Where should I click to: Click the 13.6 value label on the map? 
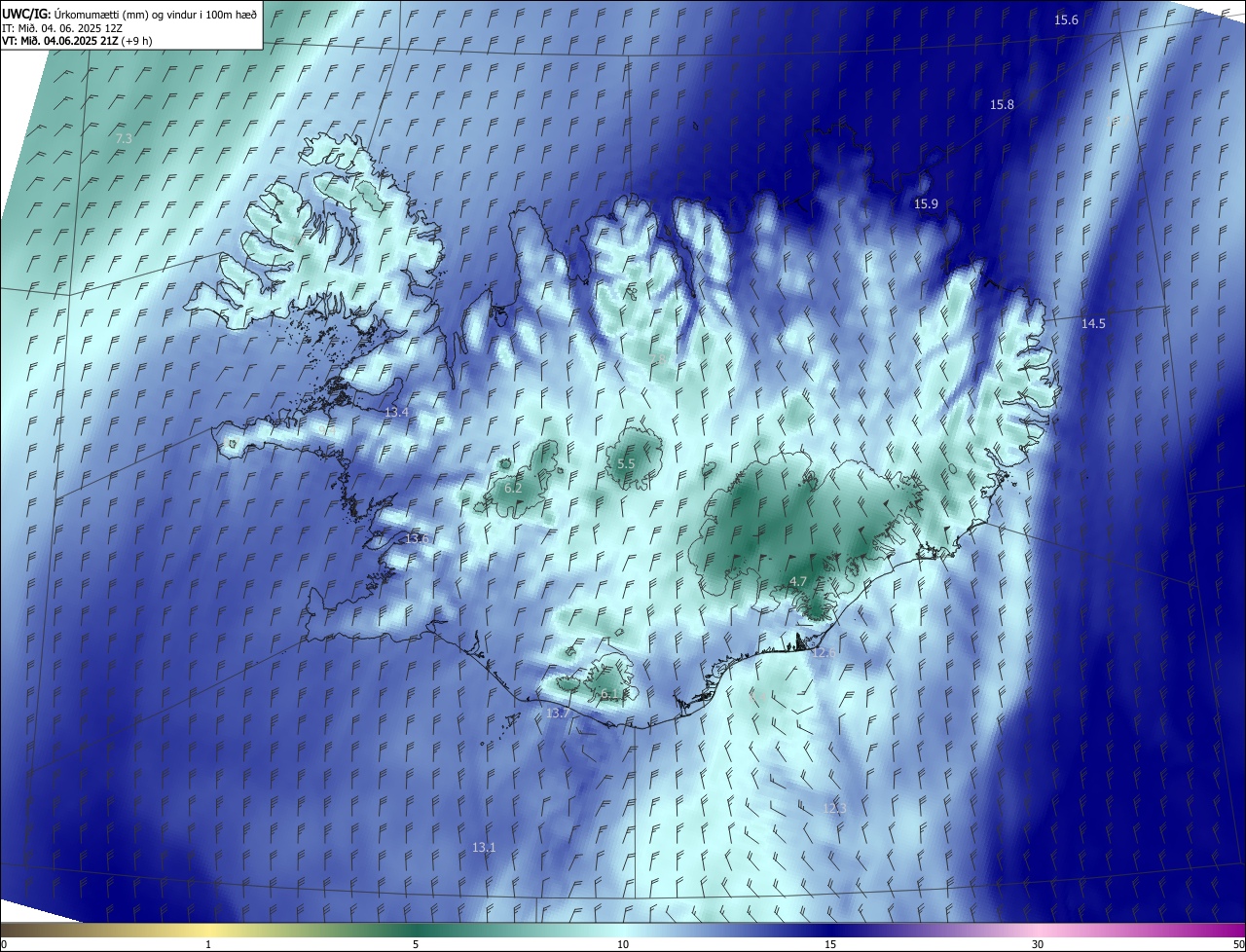click(x=417, y=539)
